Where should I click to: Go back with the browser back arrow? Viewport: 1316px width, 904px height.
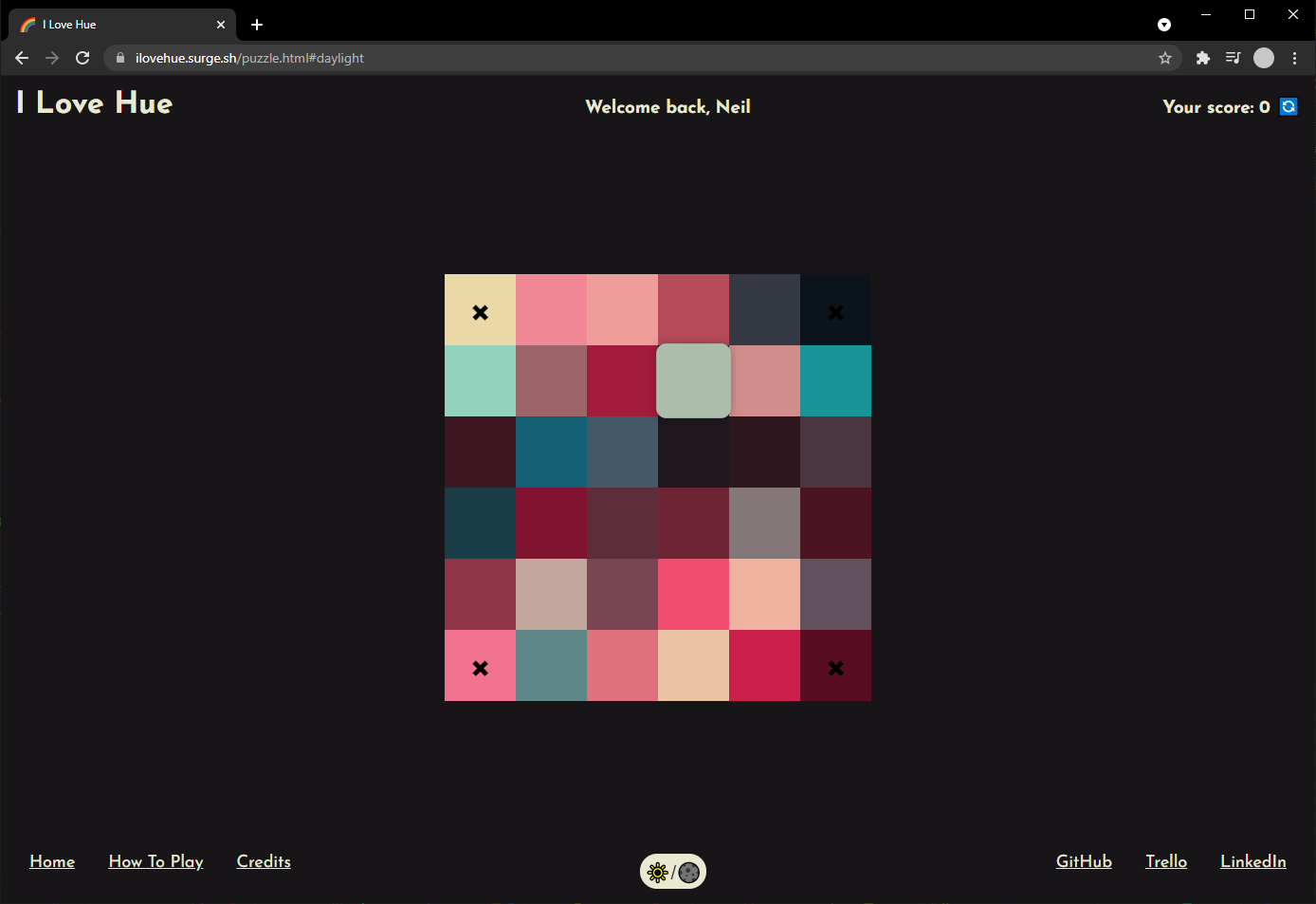tap(22, 58)
